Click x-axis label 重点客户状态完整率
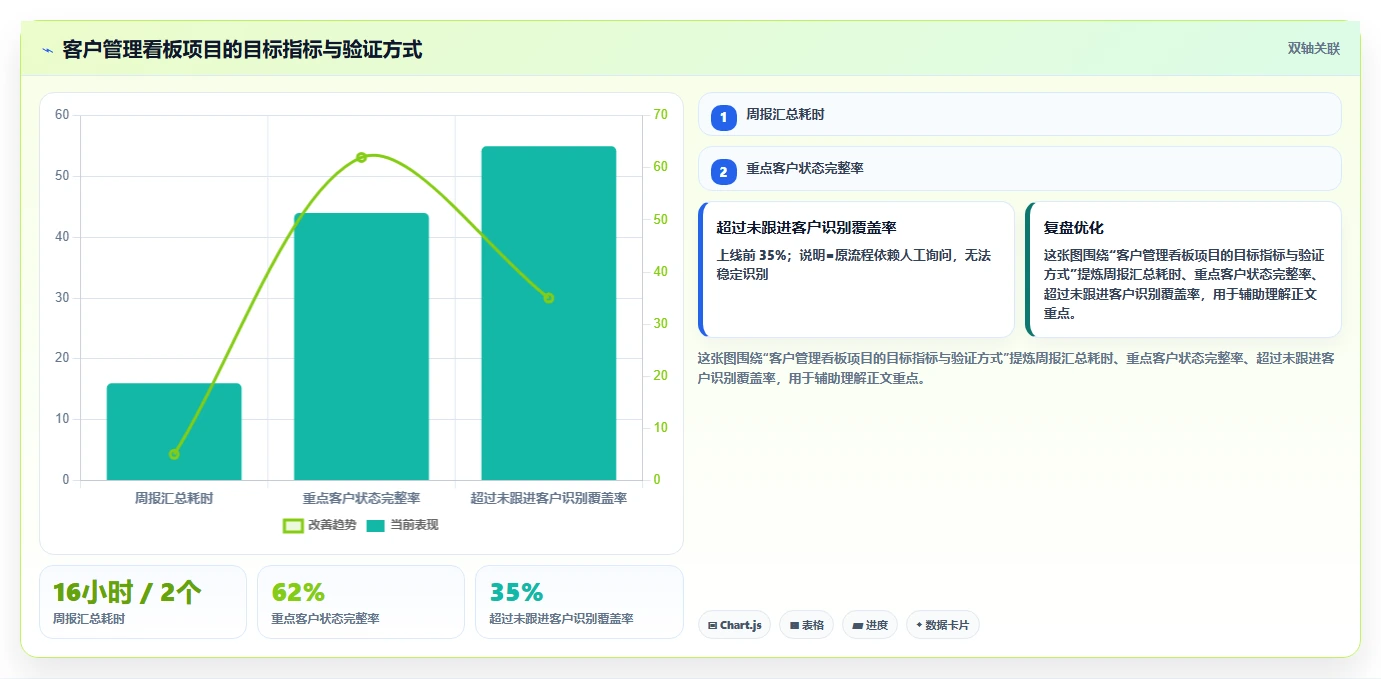 click(x=361, y=497)
